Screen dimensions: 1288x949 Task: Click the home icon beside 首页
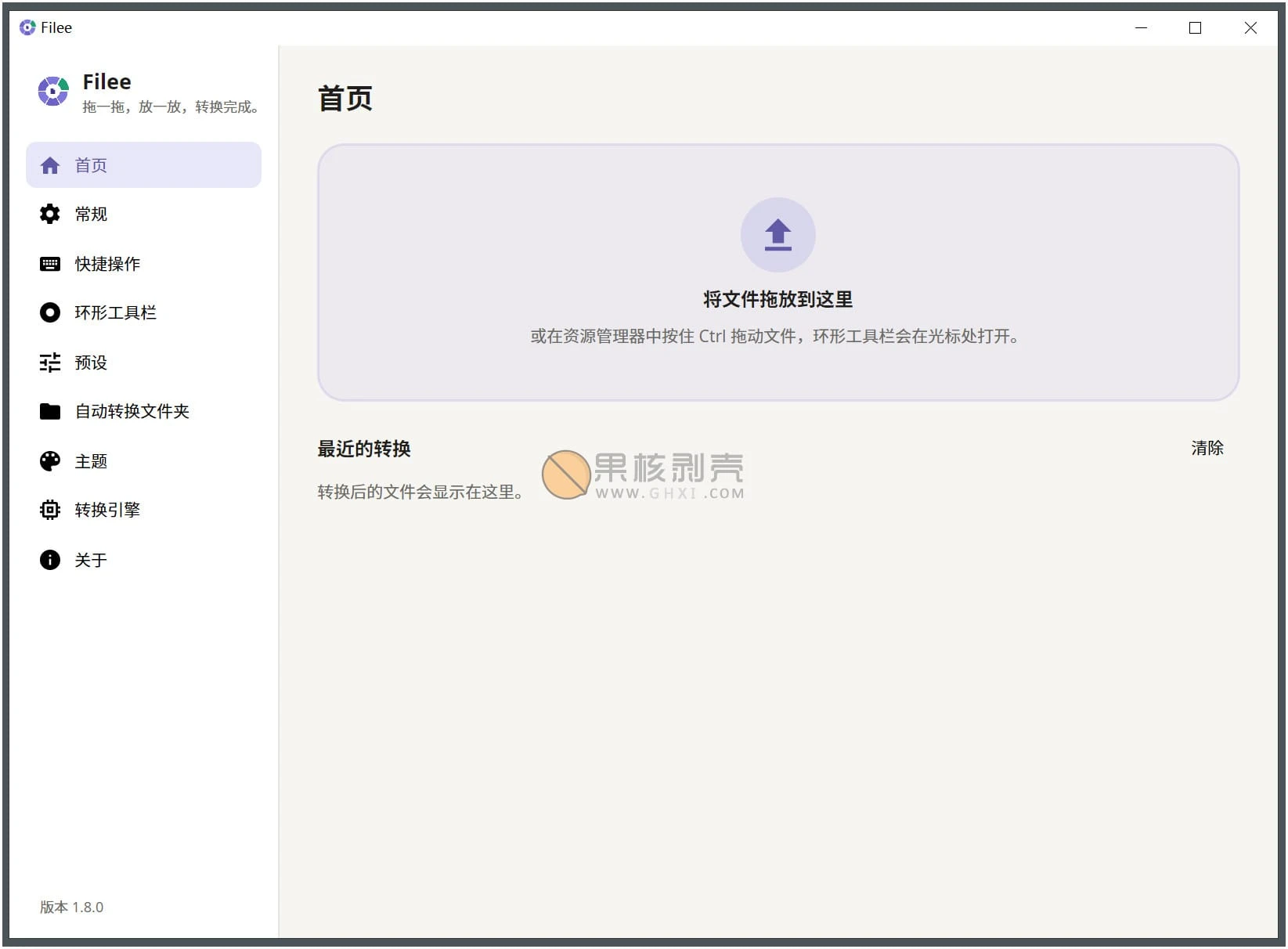click(x=50, y=165)
